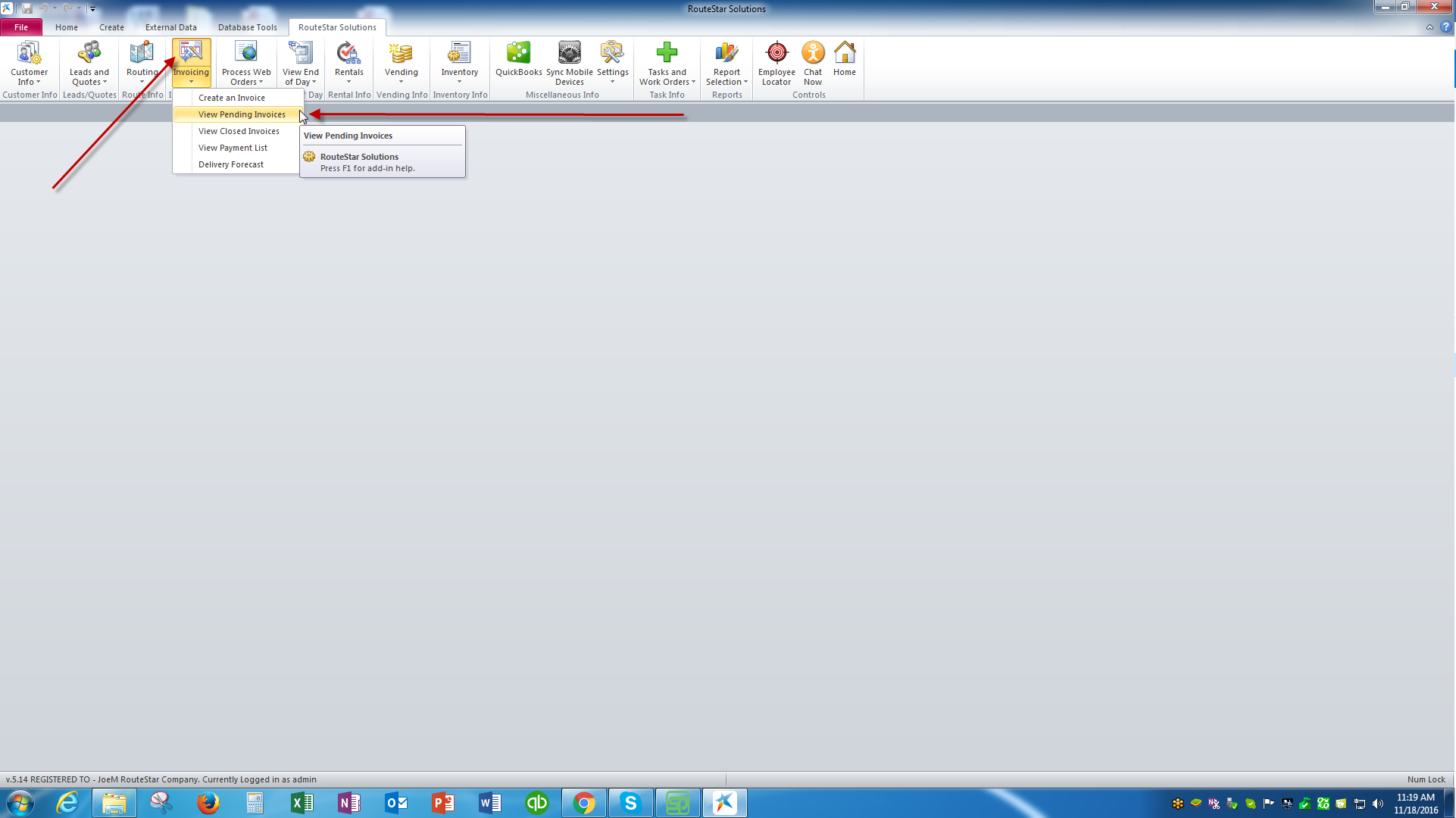
Task: Choose View Pending Invoices
Action: [x=238, y=114]
